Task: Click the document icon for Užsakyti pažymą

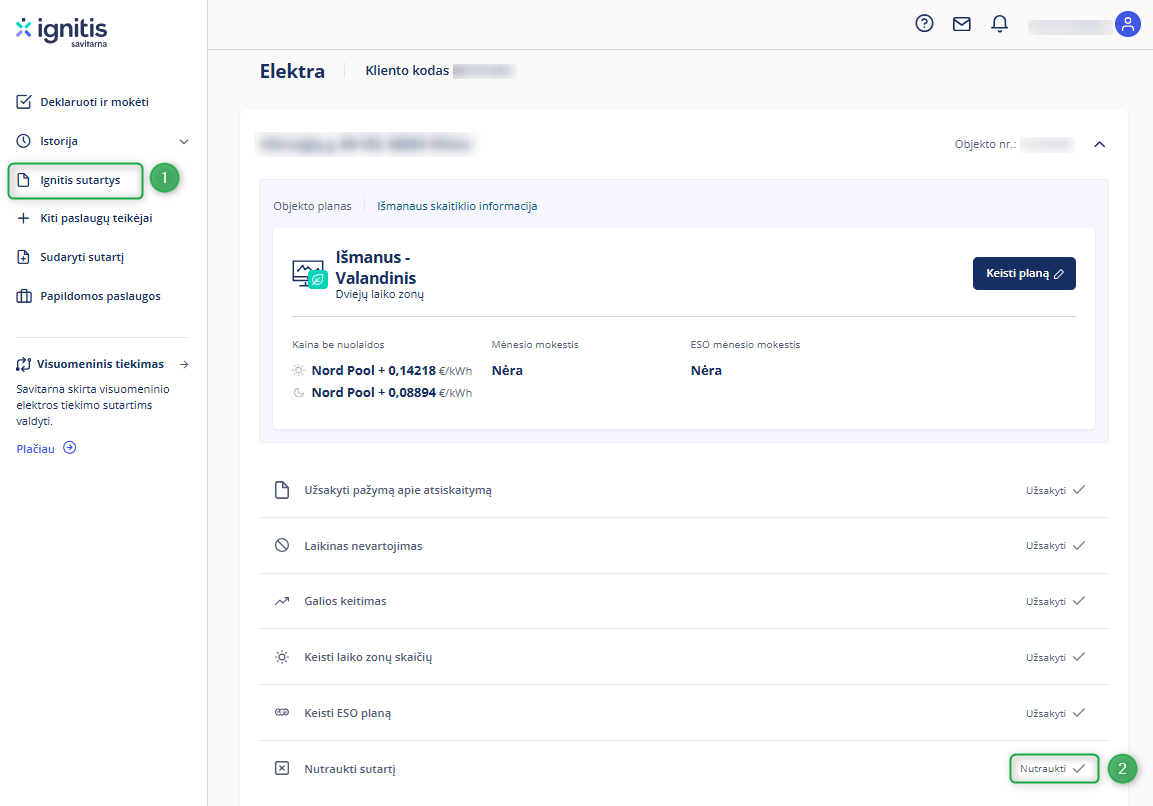Action: tap(282, 490)
